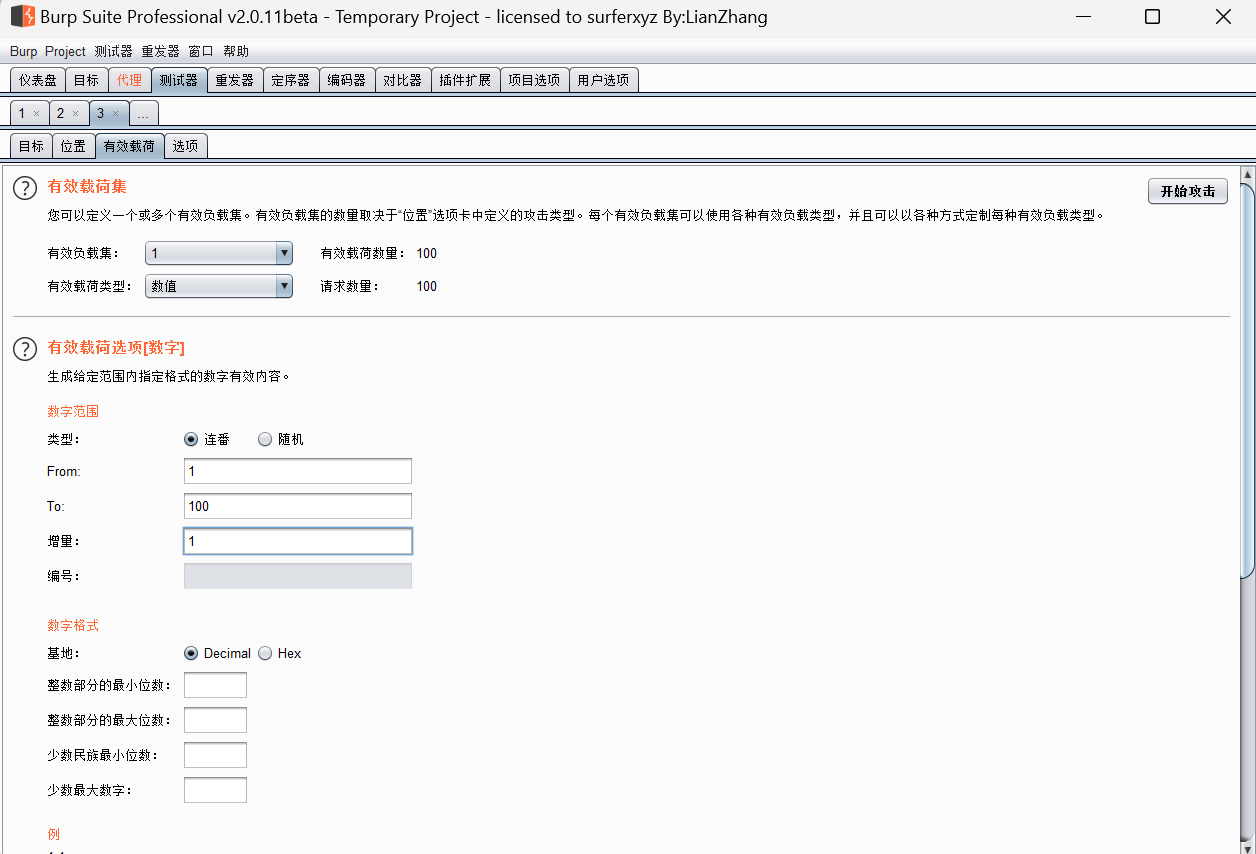Switch to the 重发器 main tab
This screenshot has width=1256, height=854.
tap(235, 80)
